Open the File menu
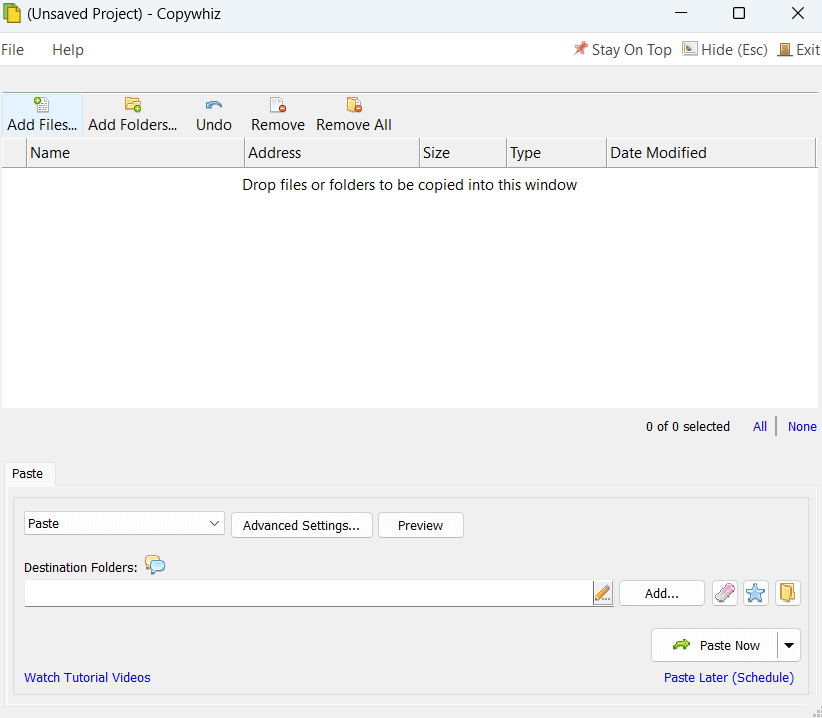 13,50
